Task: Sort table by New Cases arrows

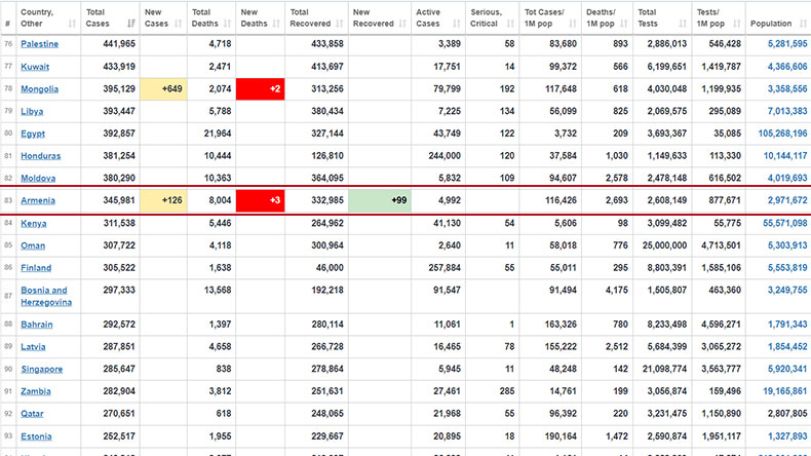Action: pos(178,24)
